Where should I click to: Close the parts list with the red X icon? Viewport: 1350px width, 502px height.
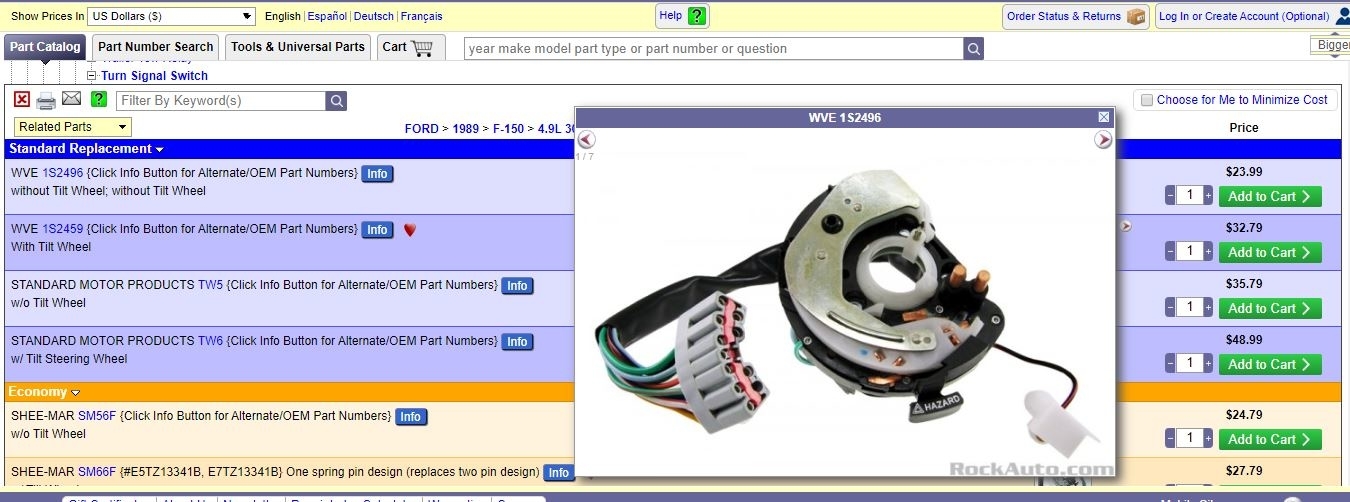pyautogui.click(x=22, y=99)
